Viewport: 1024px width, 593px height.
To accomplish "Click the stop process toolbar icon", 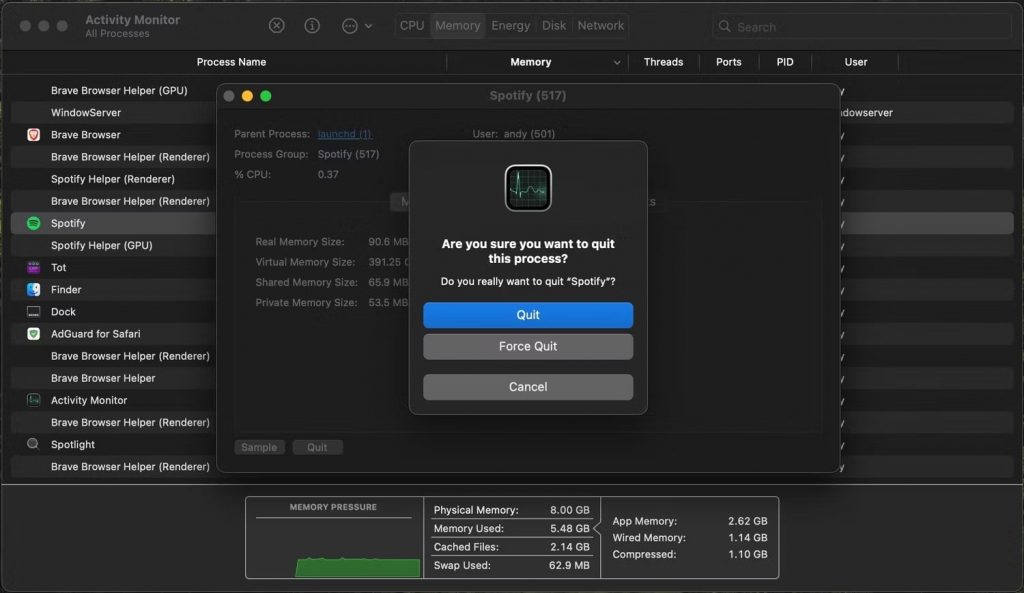I will (x=276, y=25).
